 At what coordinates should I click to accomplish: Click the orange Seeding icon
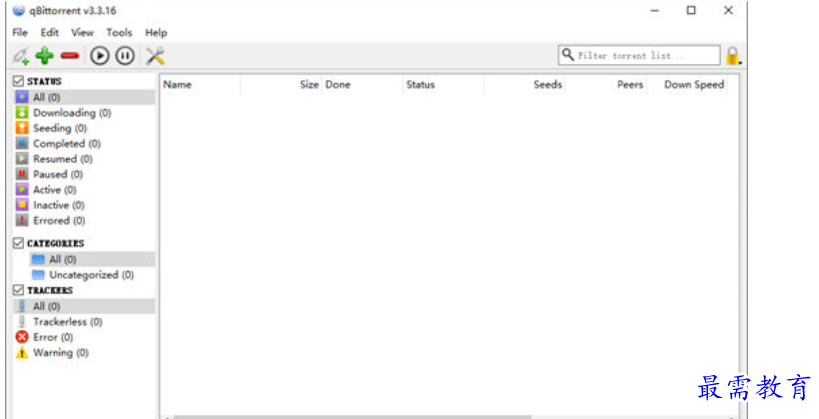pos(22,128)
